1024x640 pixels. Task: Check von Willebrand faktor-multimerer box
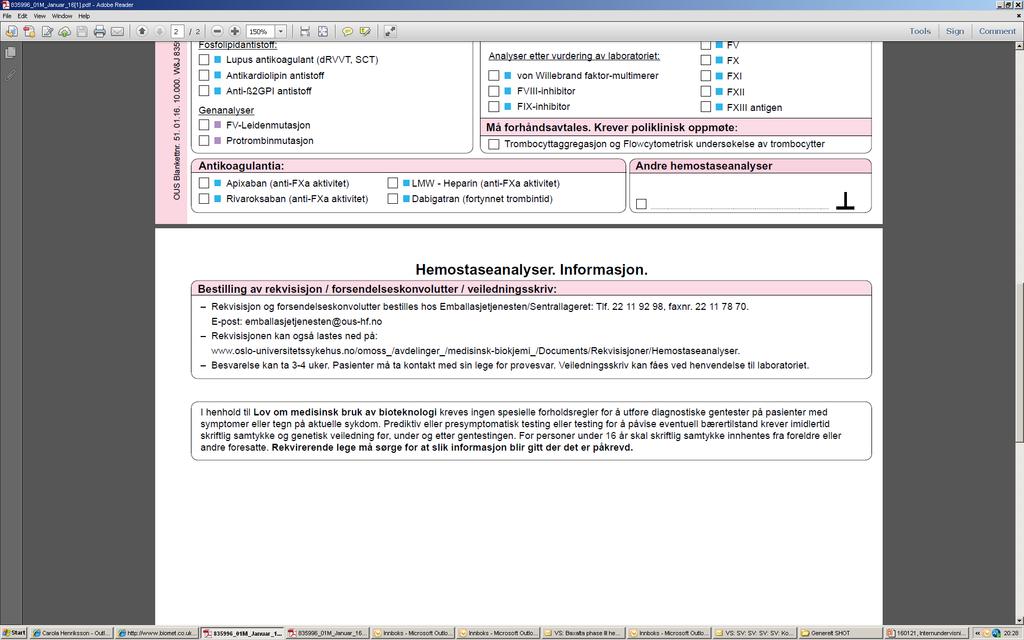494,76
